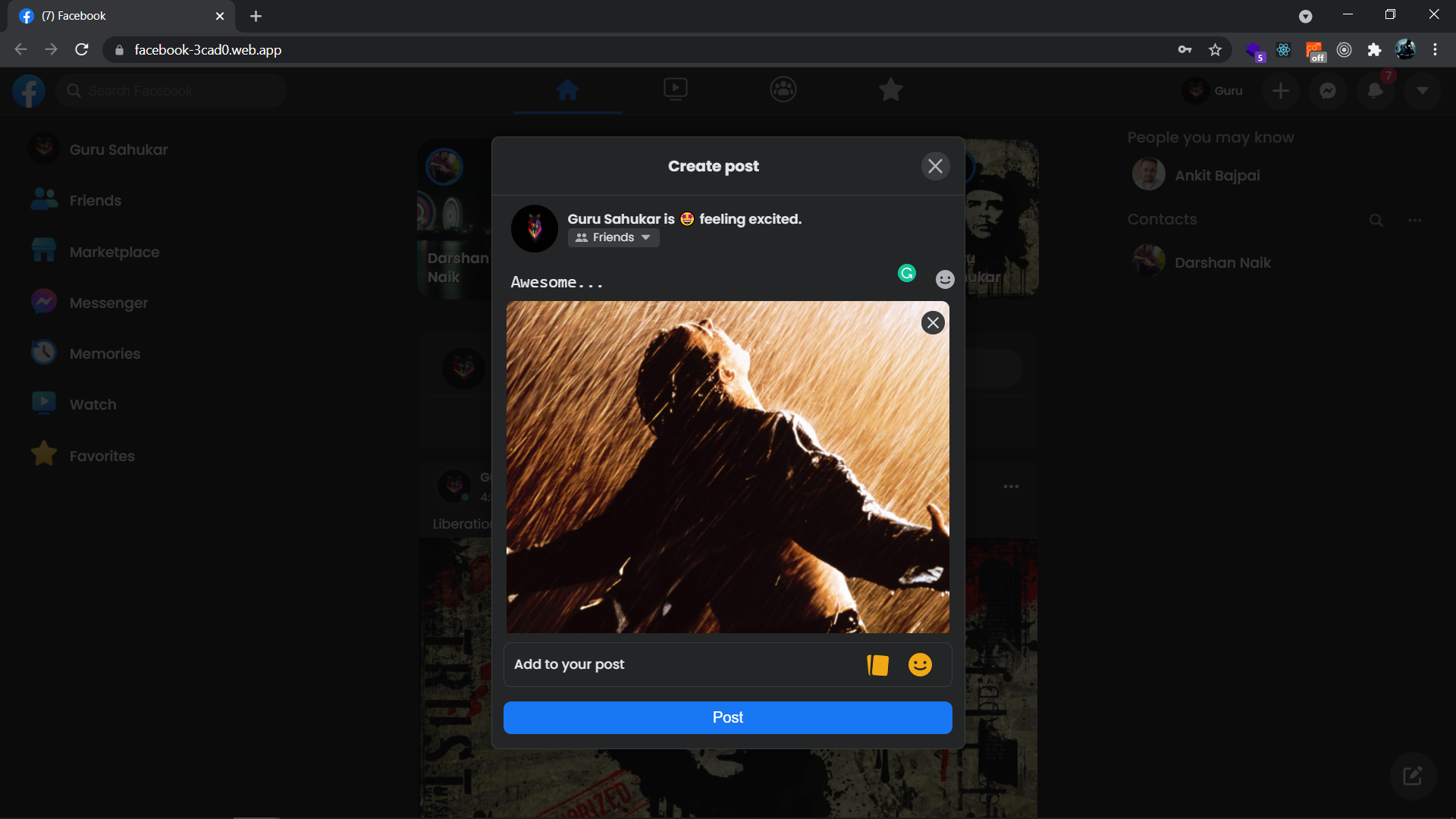The height and width of the screenshot is (819, 1456).
Task: Open Chrome profile avatar
Action: [x=1405, y=50]
